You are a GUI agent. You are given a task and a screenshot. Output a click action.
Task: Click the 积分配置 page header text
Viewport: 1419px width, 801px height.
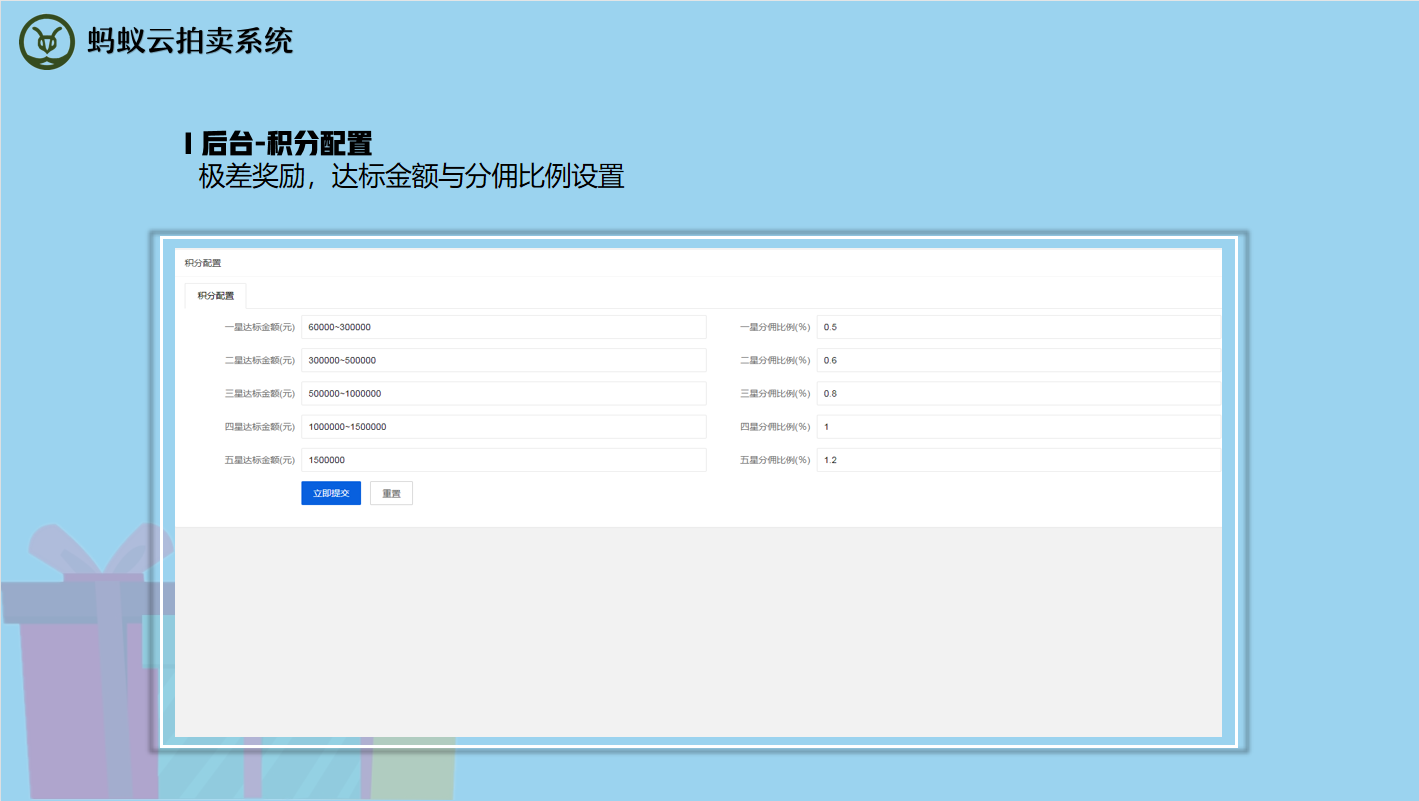[x=203, y=263]
